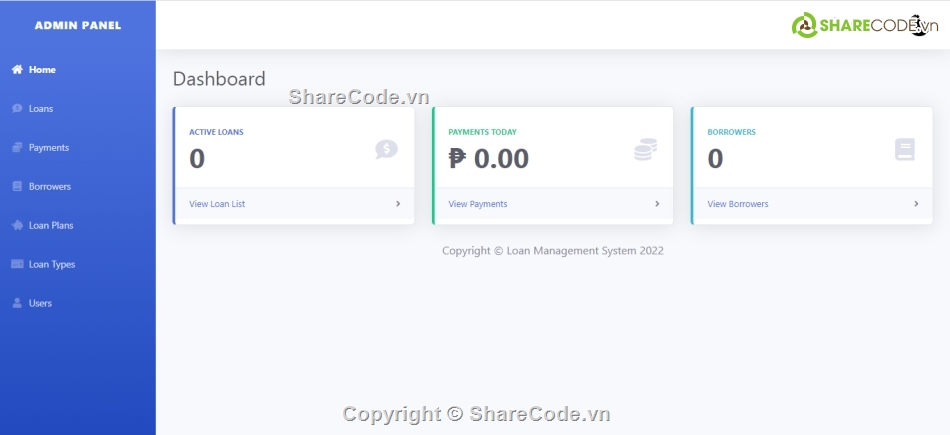This screenshot has height=435, width=950.
Task: Click the Loans sidebar icon
Action: [x=17, y=108]
